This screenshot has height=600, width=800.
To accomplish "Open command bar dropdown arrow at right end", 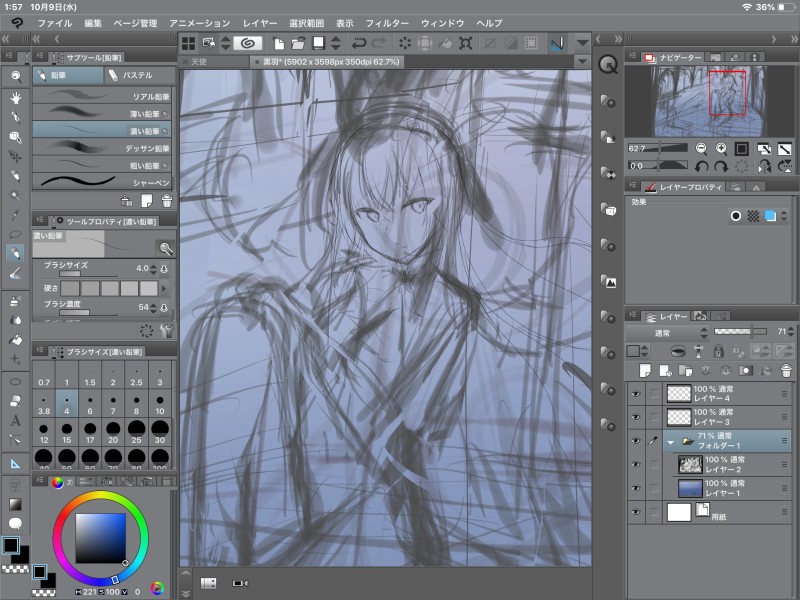I will [582, 43].
